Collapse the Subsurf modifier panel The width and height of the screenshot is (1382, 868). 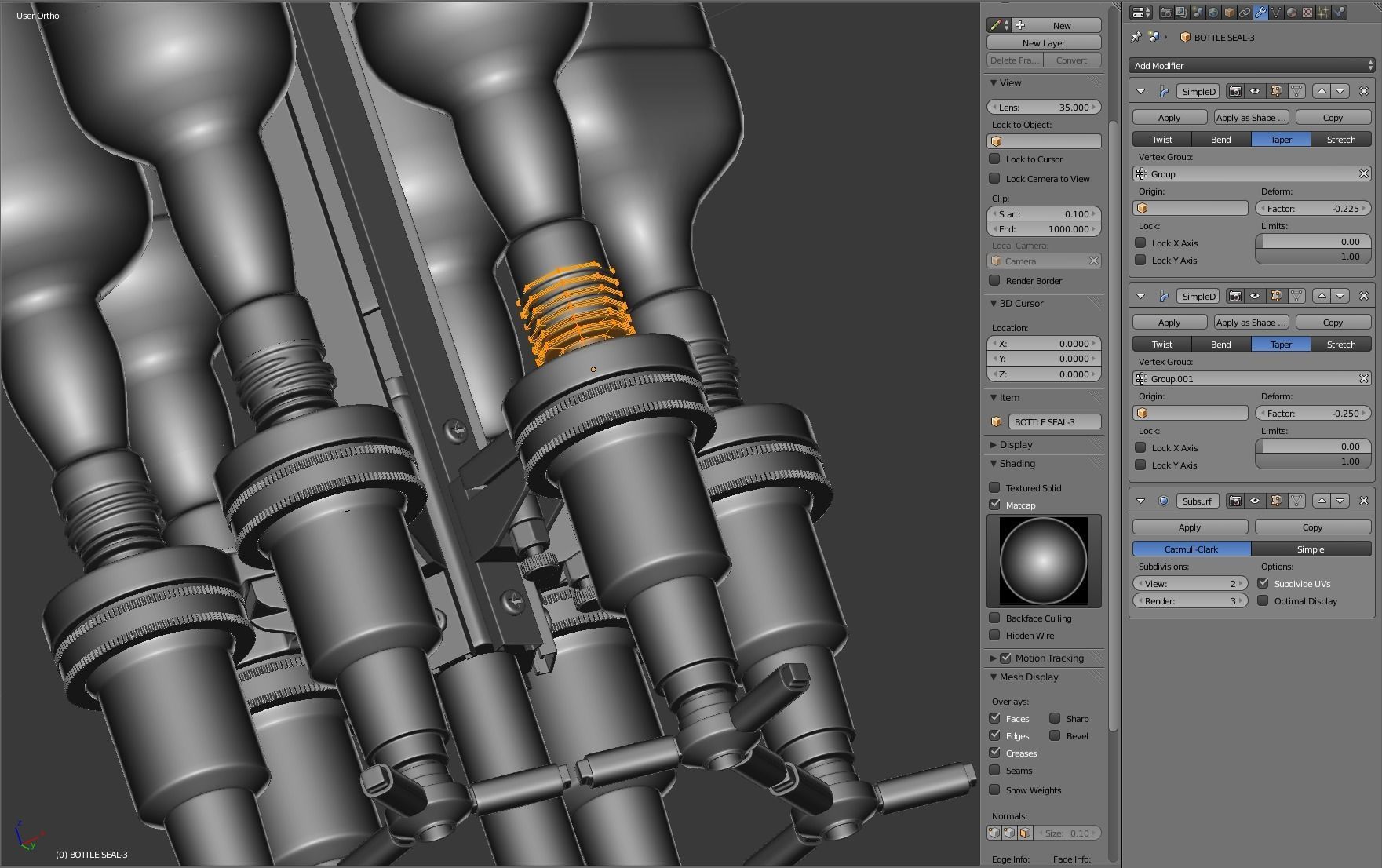[x=1141, y=501]
